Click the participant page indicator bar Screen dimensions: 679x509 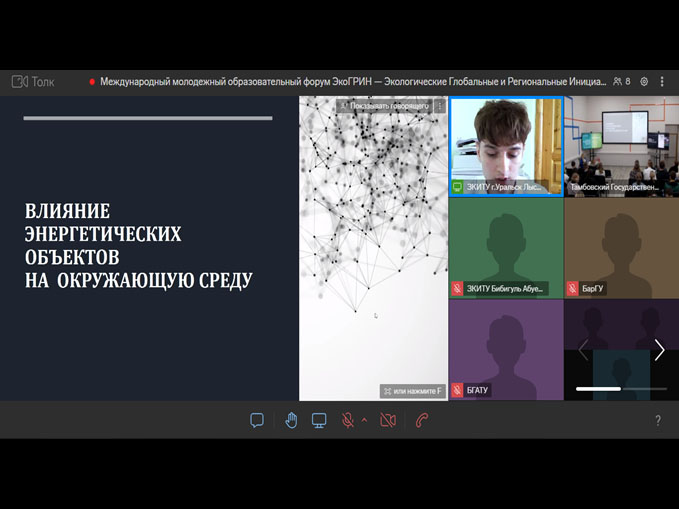(x=621, y=388)
